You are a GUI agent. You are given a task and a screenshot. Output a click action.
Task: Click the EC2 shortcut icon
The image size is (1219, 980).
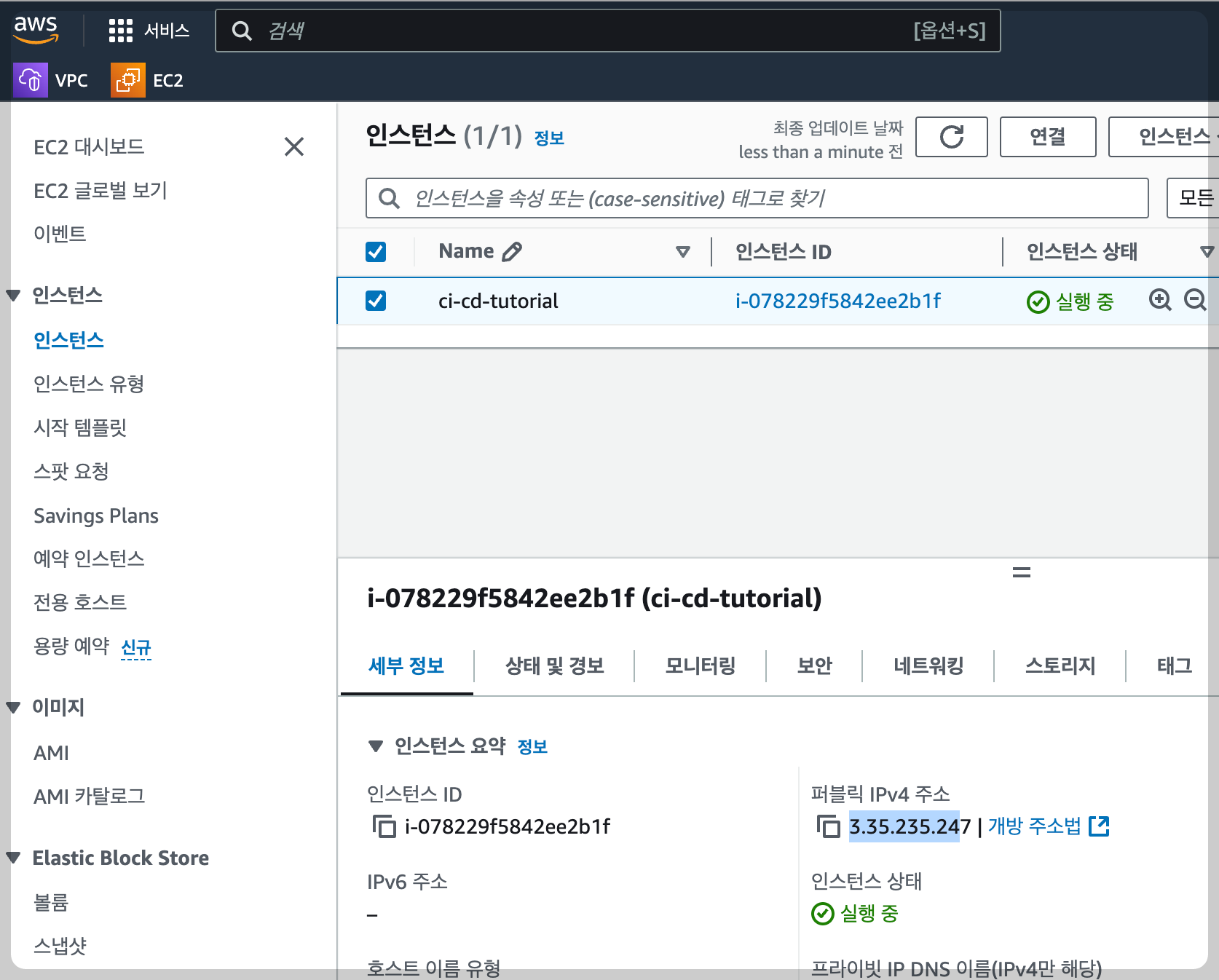pyautogui.click(x=128, y=80)
